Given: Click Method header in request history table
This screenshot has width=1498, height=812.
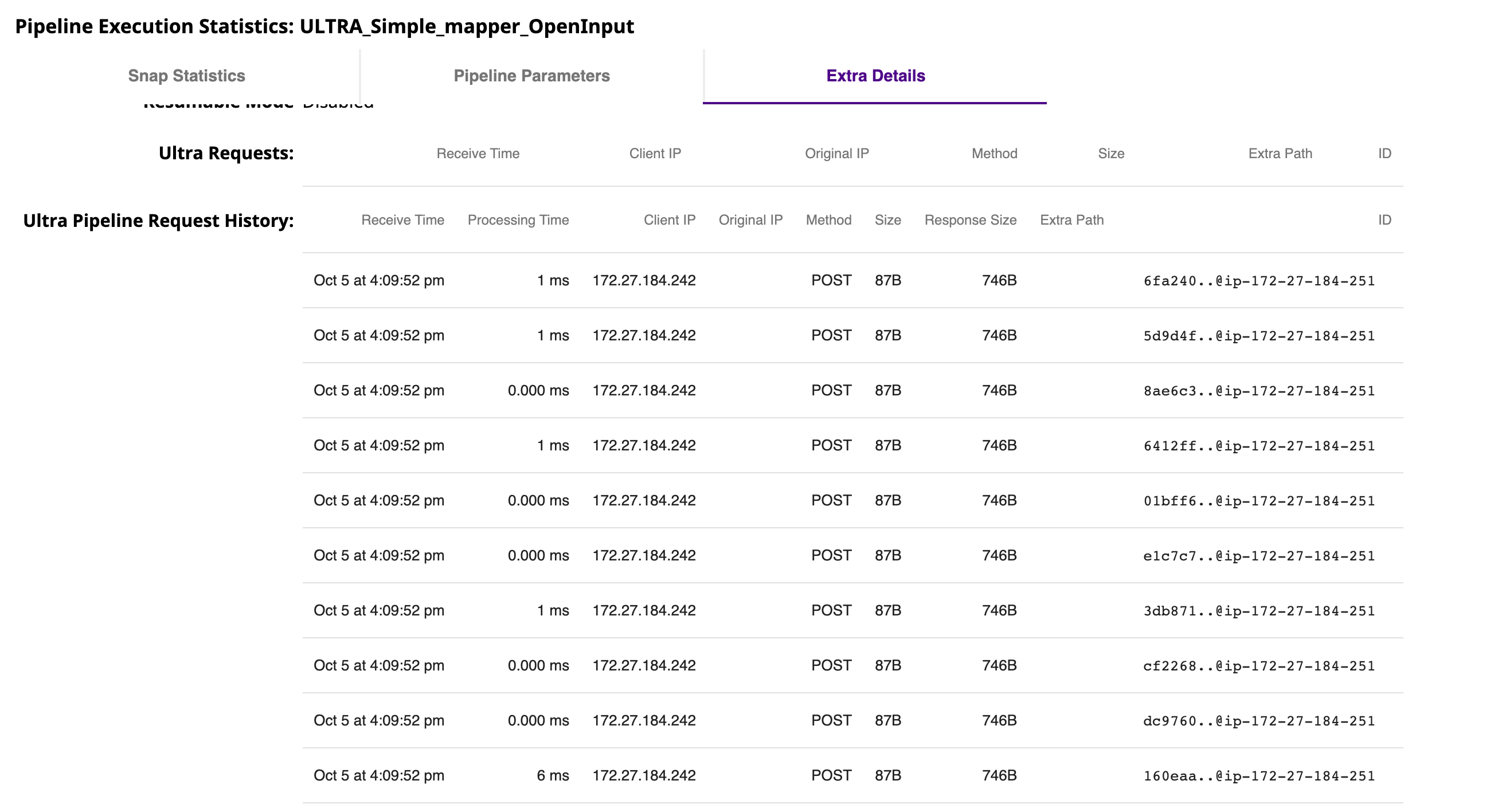Looking at the screenshot, I should 828,220.
